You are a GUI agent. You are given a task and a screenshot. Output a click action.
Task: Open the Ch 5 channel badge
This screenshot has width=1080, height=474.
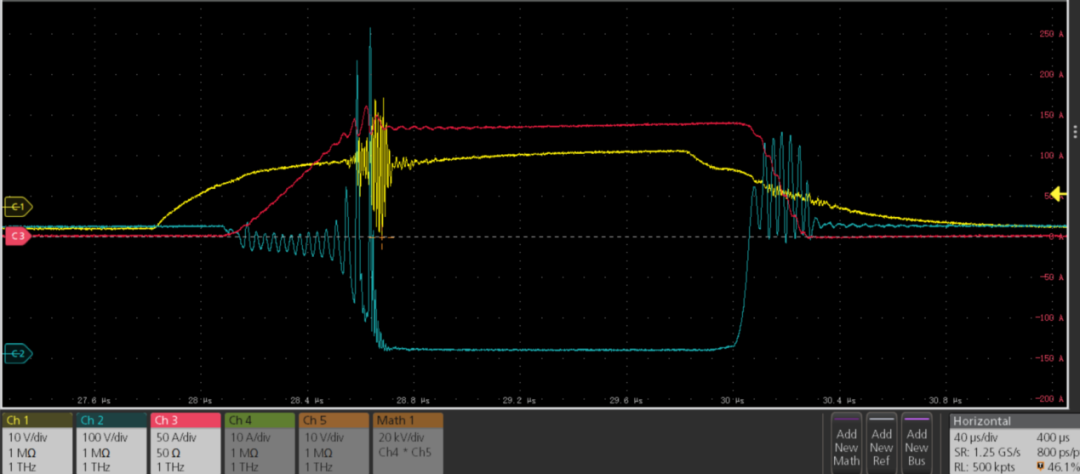(333, 441)
